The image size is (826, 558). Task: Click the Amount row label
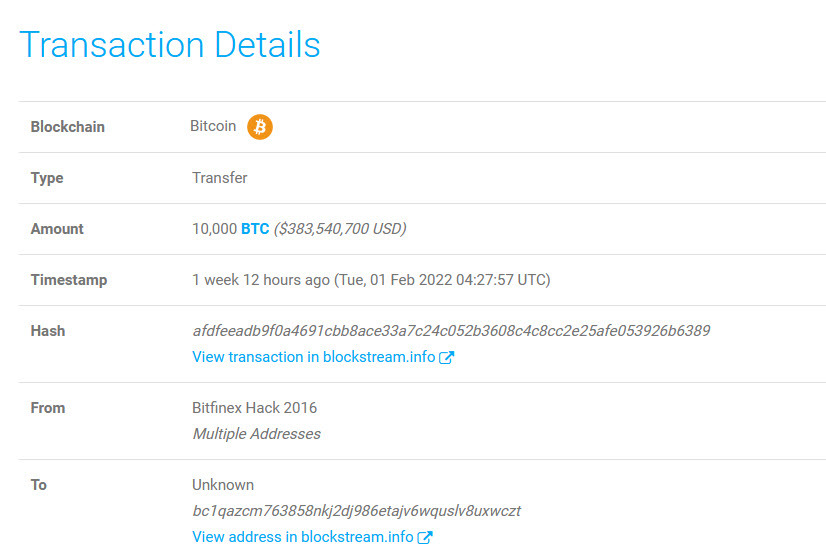(x=57, y=229)
